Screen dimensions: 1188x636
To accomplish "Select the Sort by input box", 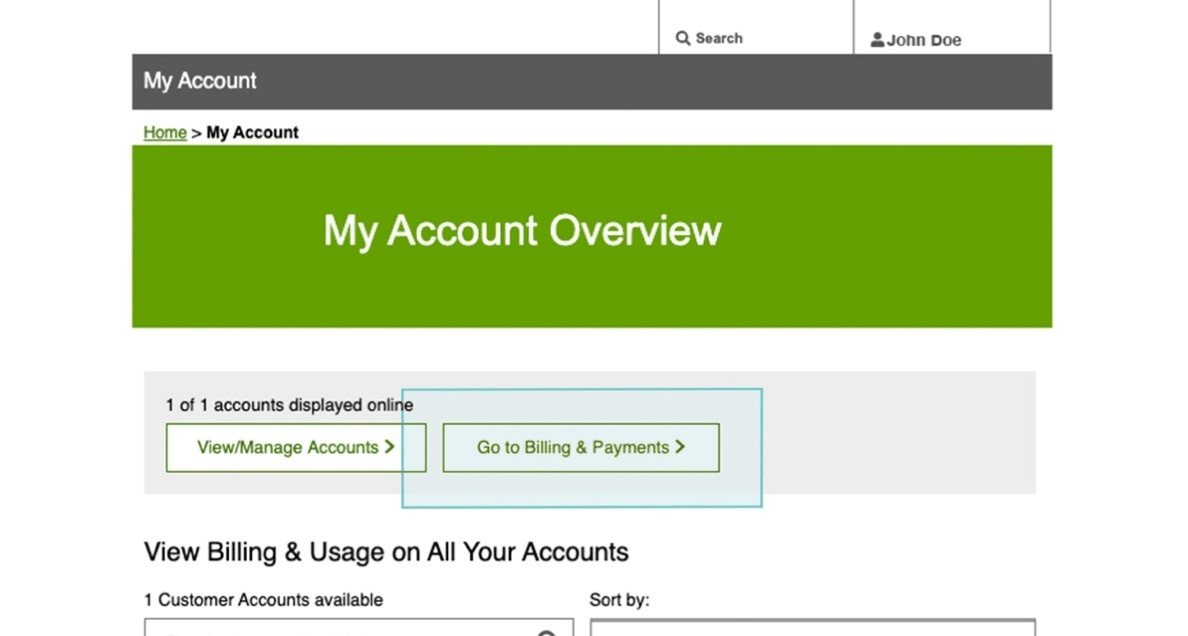I will [812, 632].
